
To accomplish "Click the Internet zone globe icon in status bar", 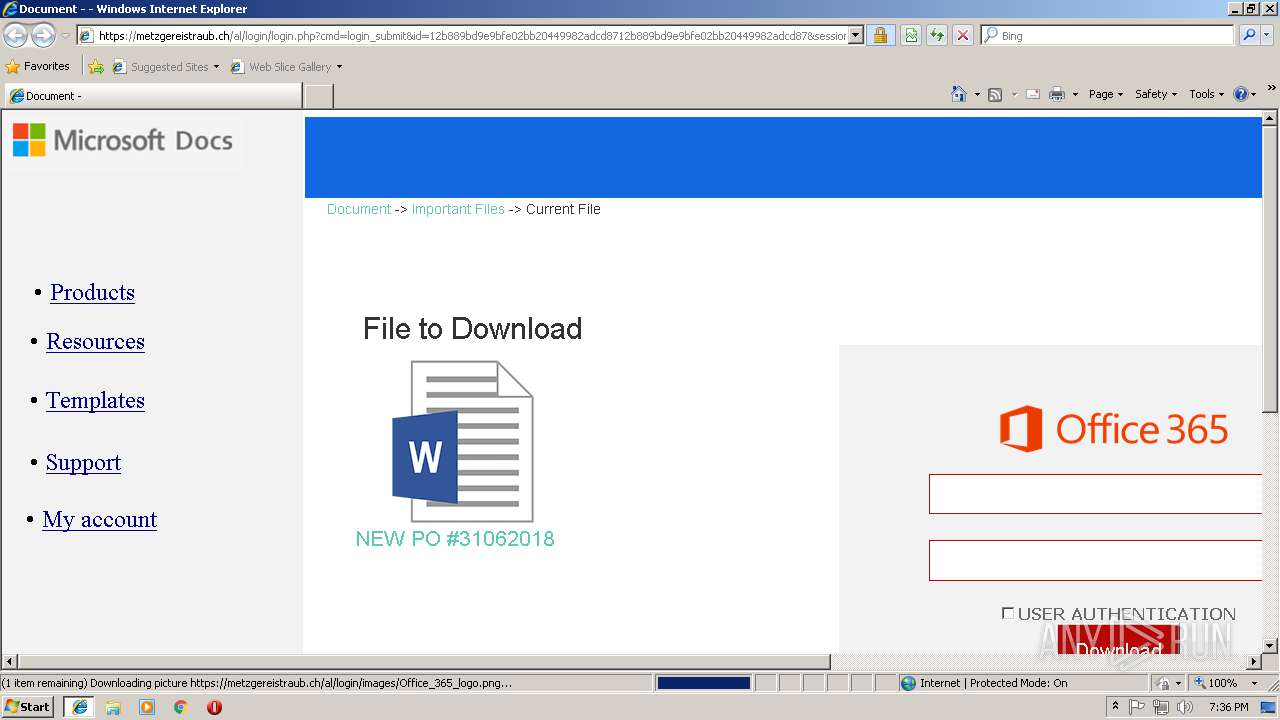I will point(908,683).
